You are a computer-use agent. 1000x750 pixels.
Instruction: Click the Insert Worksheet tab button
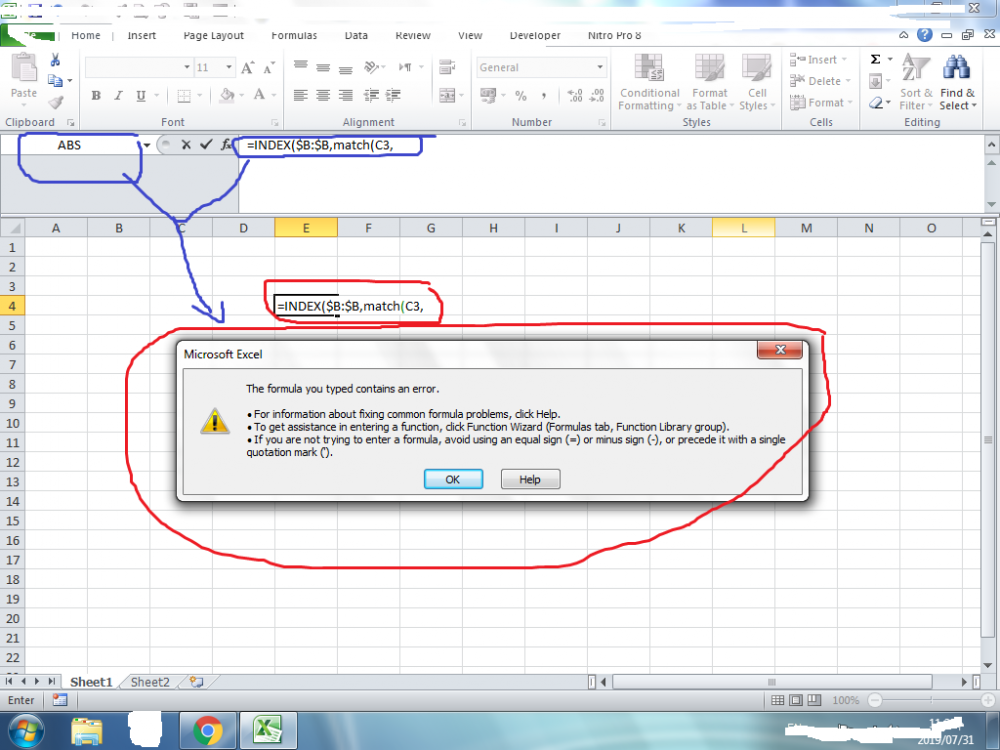196,682
